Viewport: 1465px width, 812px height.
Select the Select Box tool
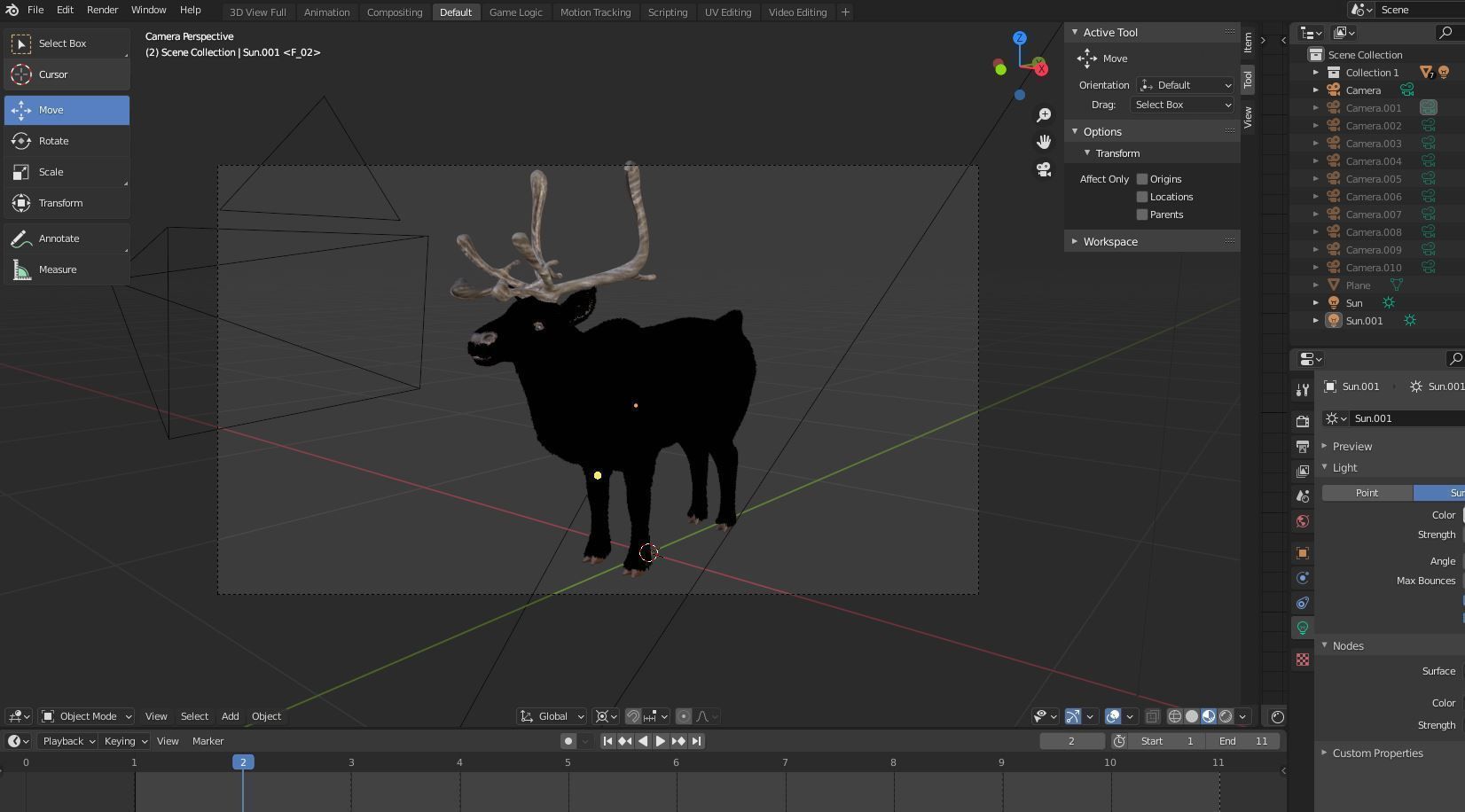[67, 43]
